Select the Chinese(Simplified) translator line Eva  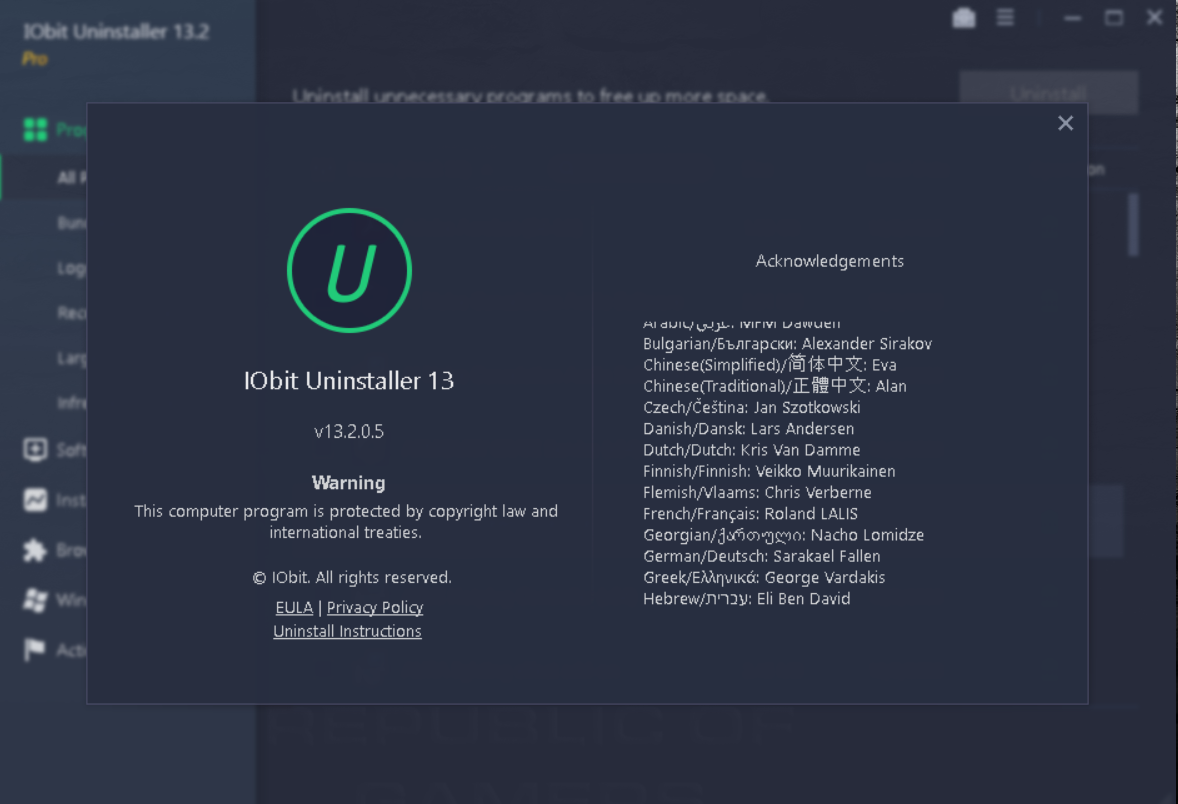tap(769, 364)
